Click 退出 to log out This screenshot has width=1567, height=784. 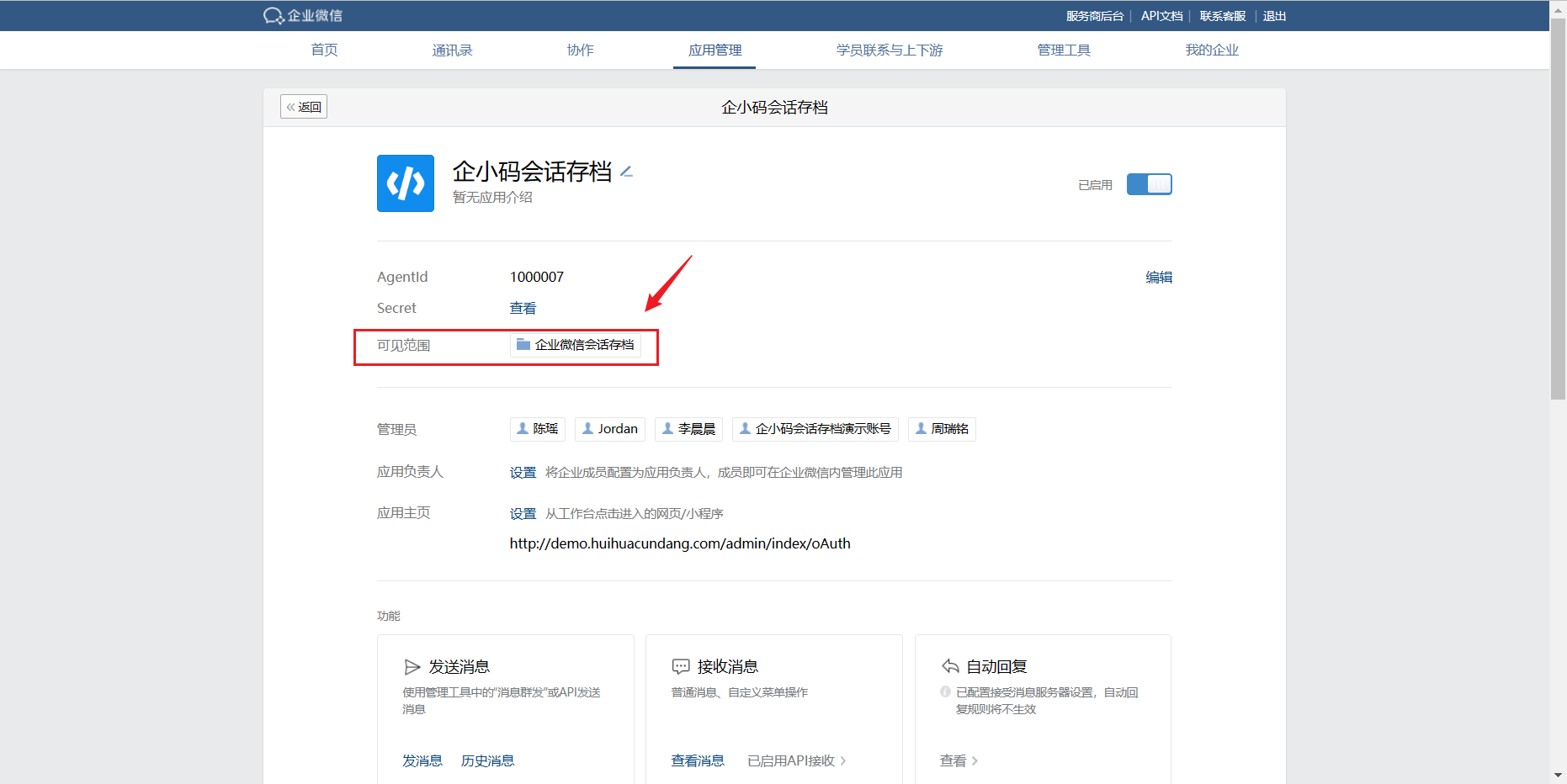[x=1274, y=16]
